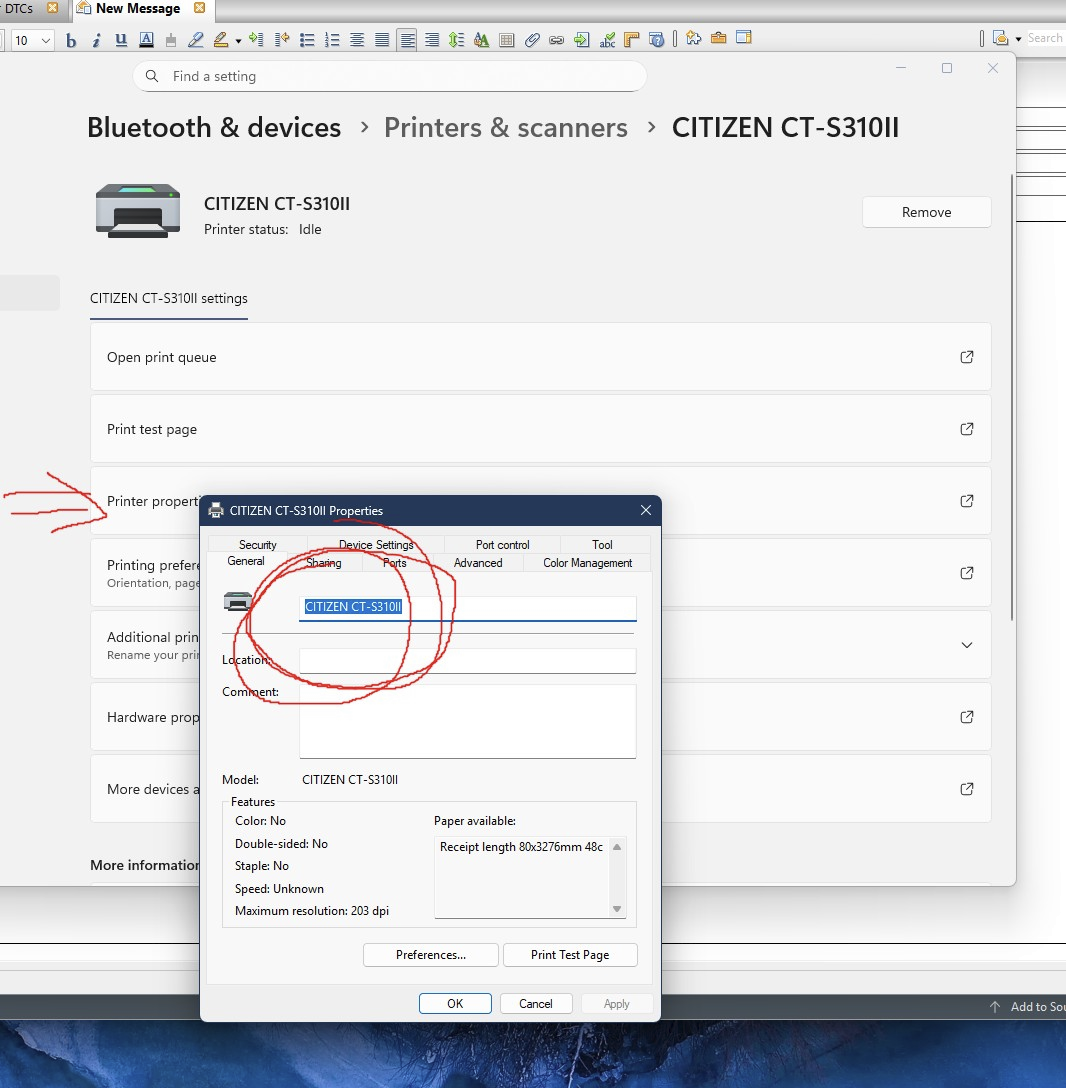Close the DTCs tab
The image size is (1066, 1088).
coord(53,8)
